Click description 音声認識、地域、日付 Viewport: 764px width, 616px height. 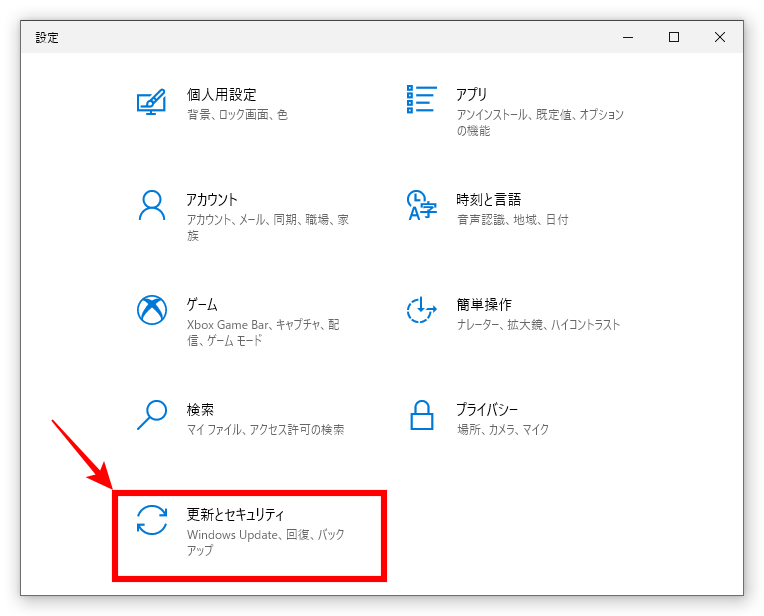pyautogui.click(x=513, y=220)
